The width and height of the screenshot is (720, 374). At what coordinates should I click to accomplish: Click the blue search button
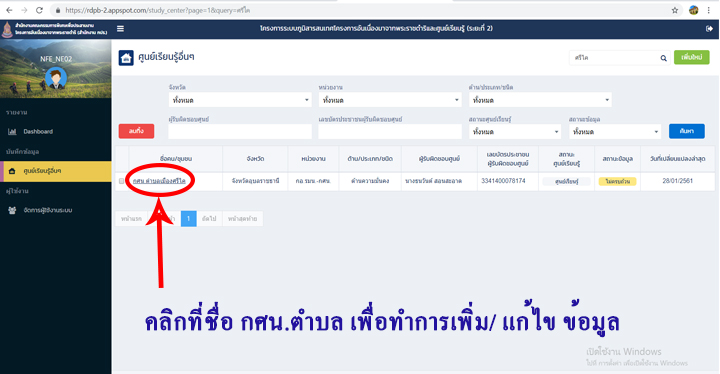(686, 131)
